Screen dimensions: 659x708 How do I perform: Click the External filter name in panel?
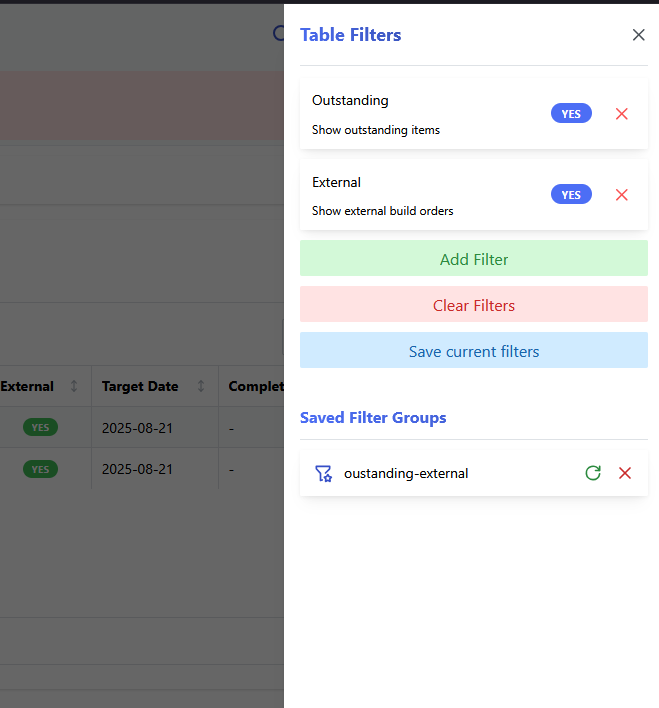[x=337, y=182]
